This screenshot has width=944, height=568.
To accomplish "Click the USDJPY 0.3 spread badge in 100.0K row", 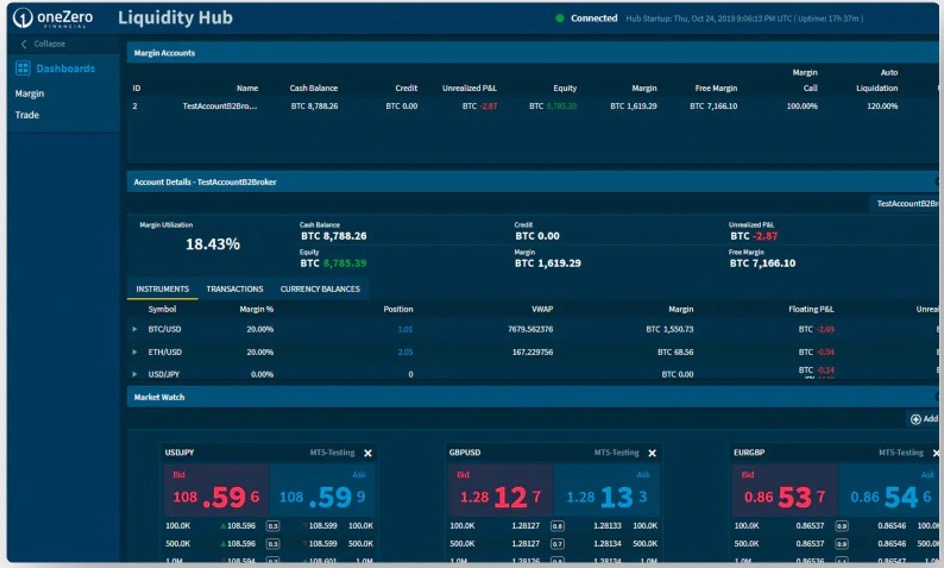I will (273, 526).
